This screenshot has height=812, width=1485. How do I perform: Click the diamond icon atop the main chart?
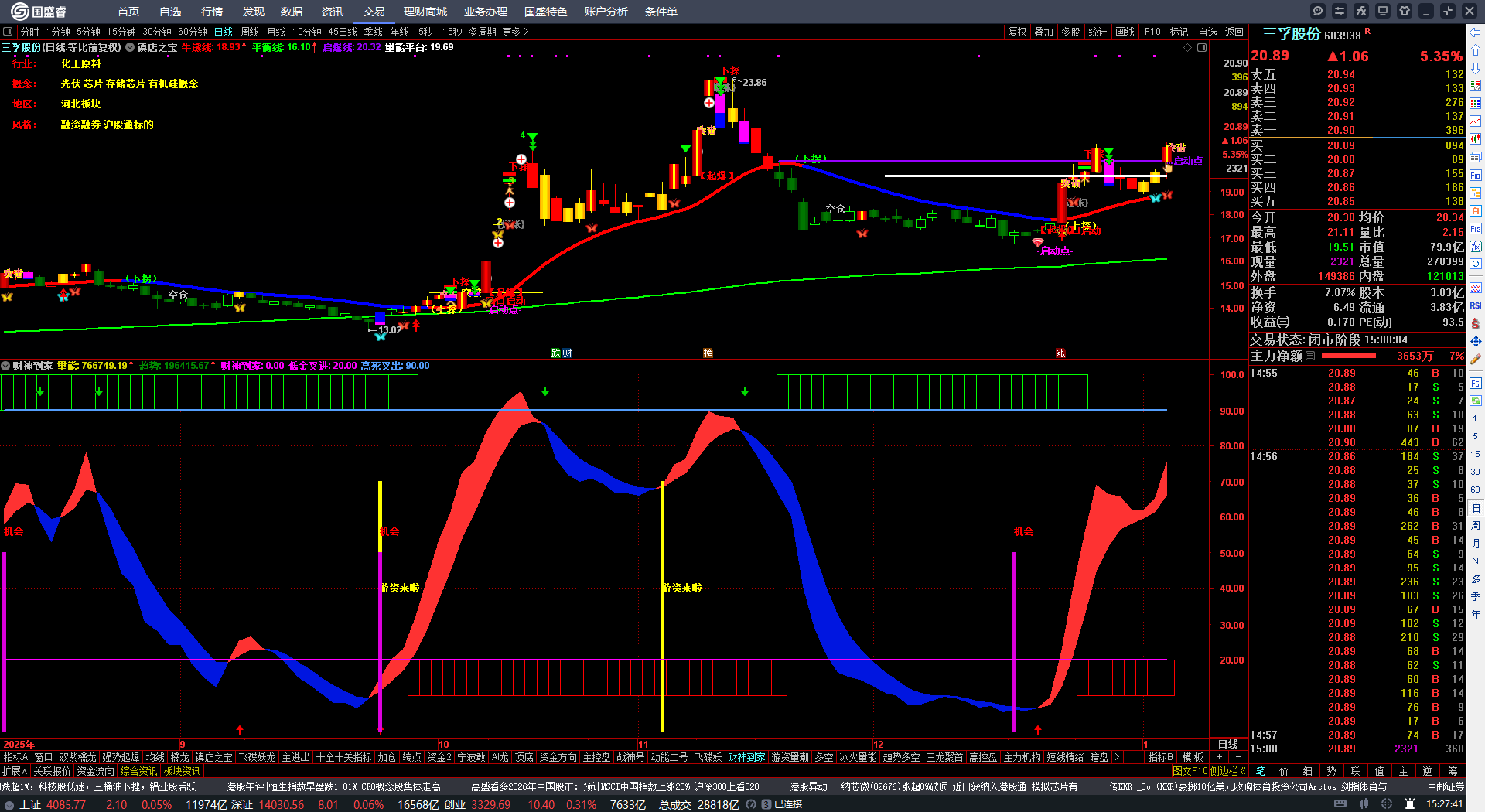click(x=1188, y=48)
